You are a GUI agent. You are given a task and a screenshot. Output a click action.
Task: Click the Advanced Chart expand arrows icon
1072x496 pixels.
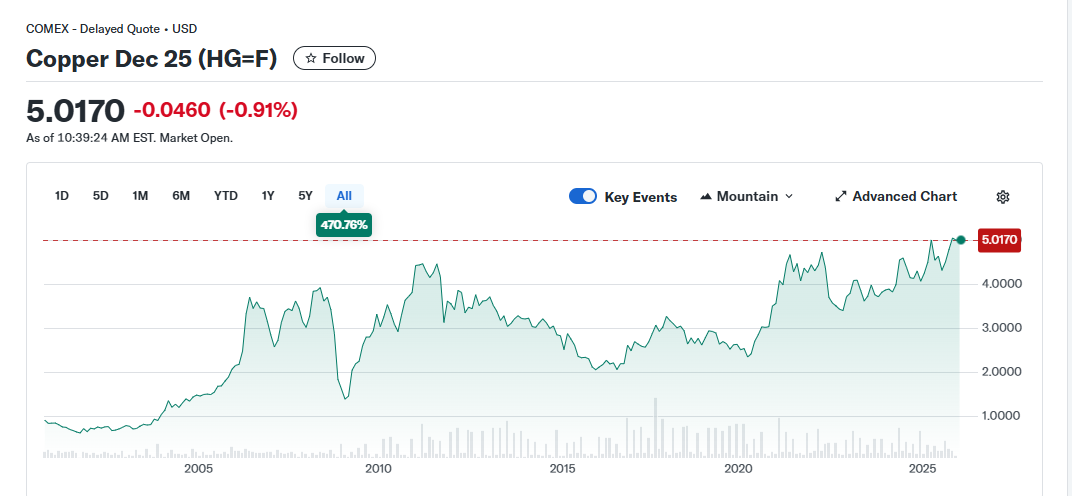[x=841, y=197]
